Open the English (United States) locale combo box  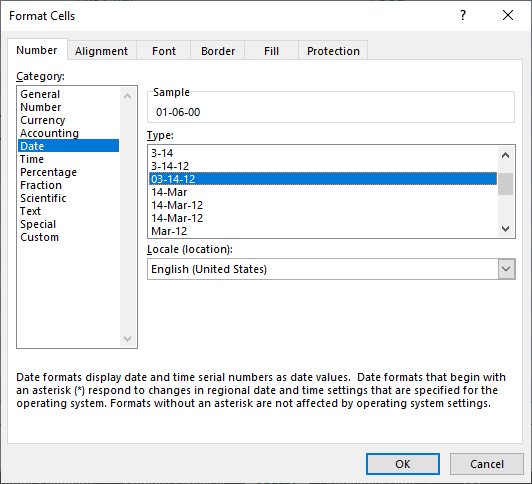(331, 269)
